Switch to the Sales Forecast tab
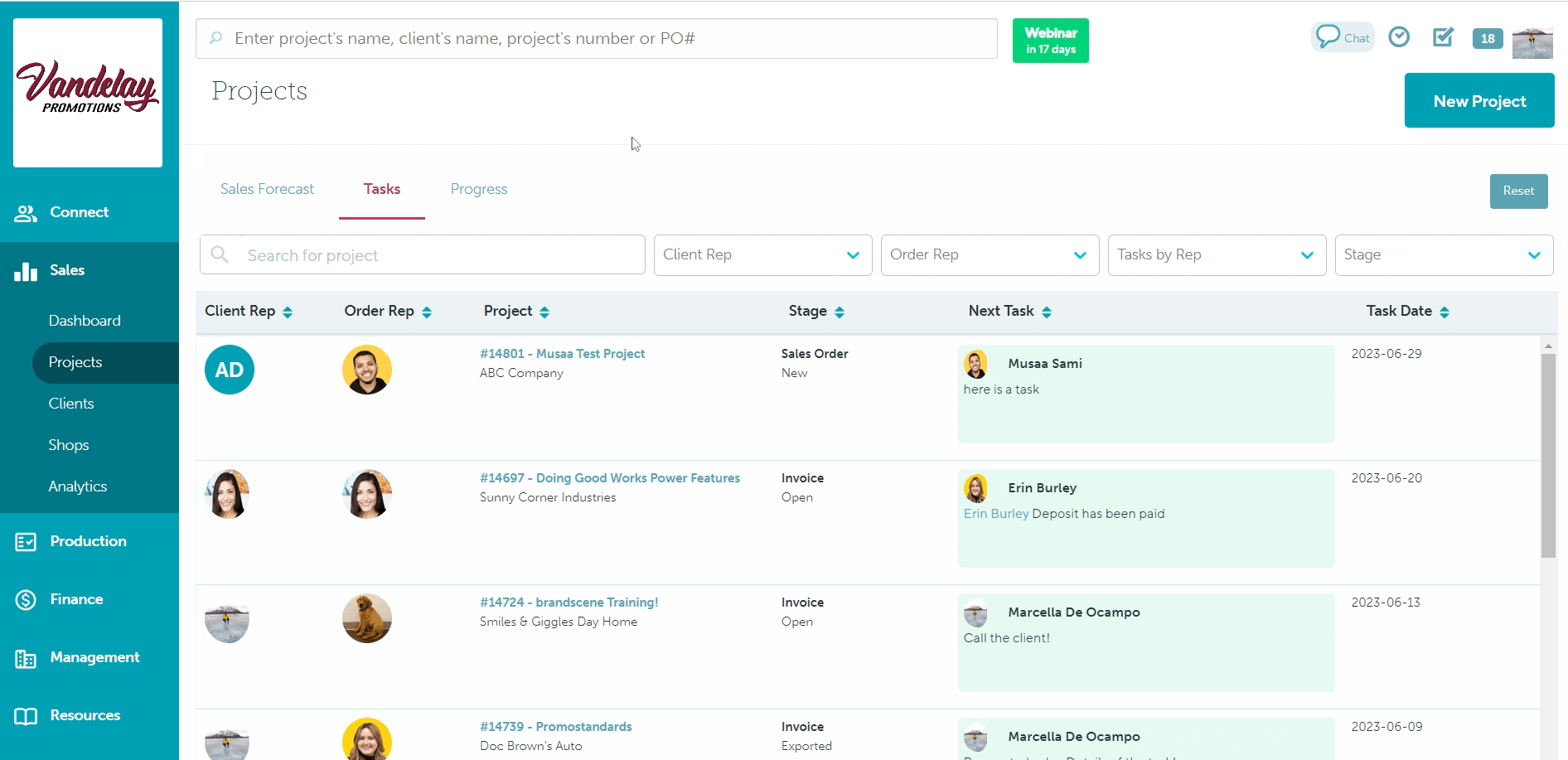Screen dimensions: 1568x760 267,189
